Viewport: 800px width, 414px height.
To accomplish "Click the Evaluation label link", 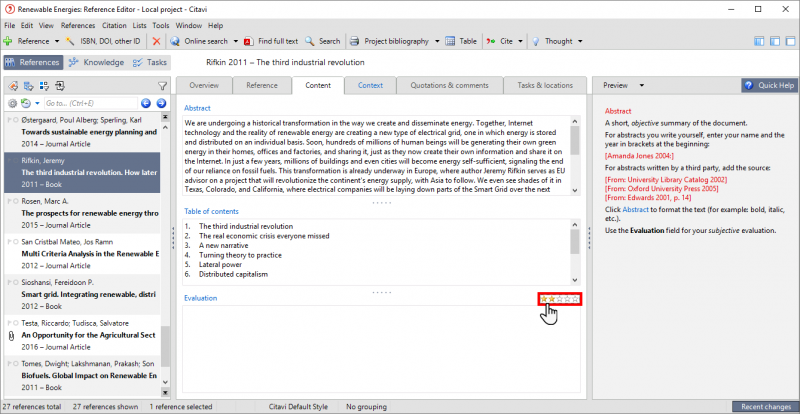I will (200, 298).
